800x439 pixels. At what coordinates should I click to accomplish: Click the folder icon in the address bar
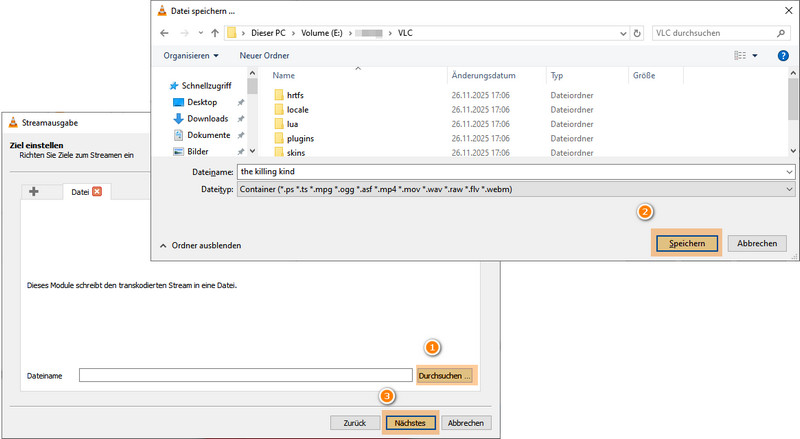tap(232, 33)
